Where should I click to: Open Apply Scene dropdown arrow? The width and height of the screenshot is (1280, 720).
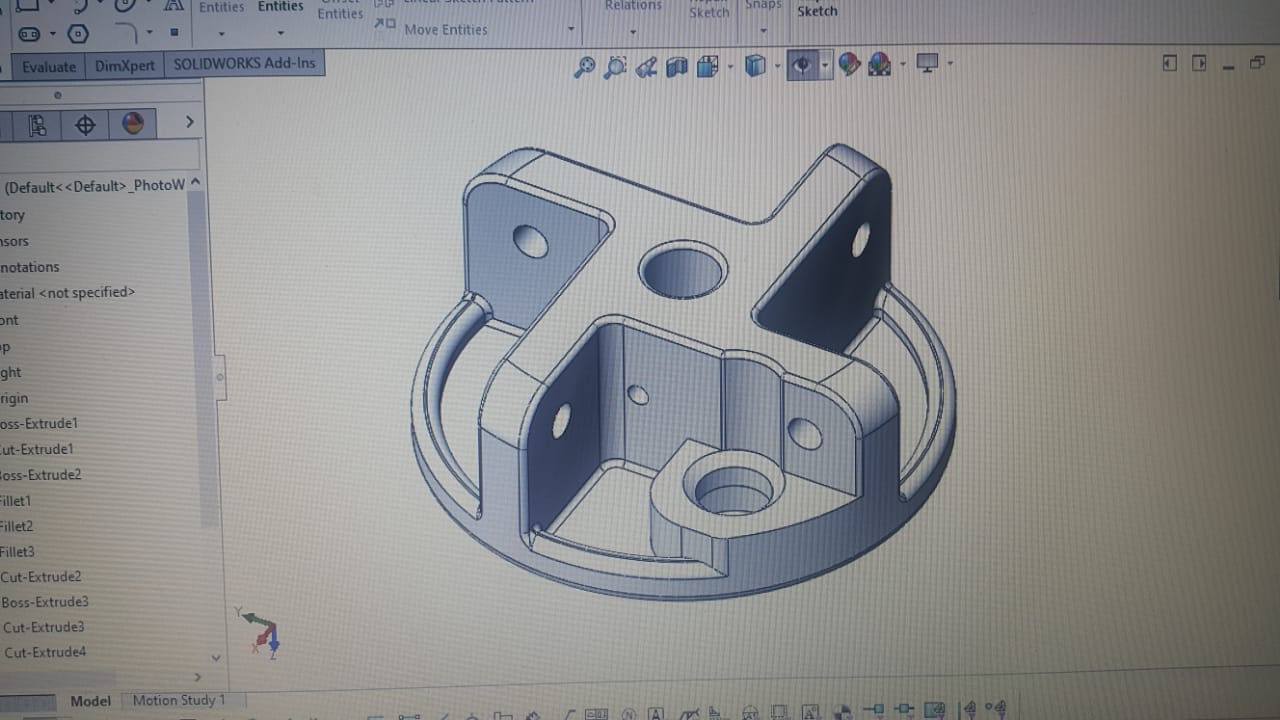(903, 65)
